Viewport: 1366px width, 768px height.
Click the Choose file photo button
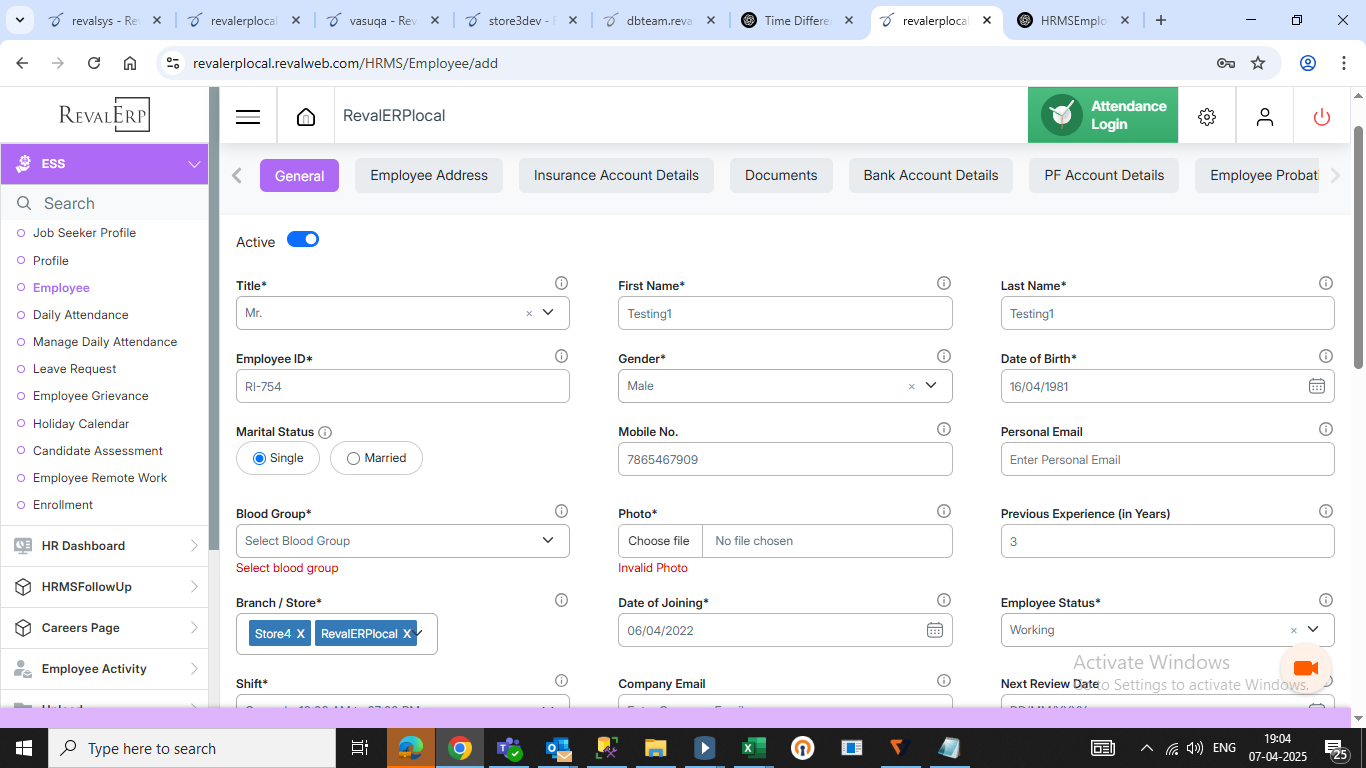tap(659, 541)
